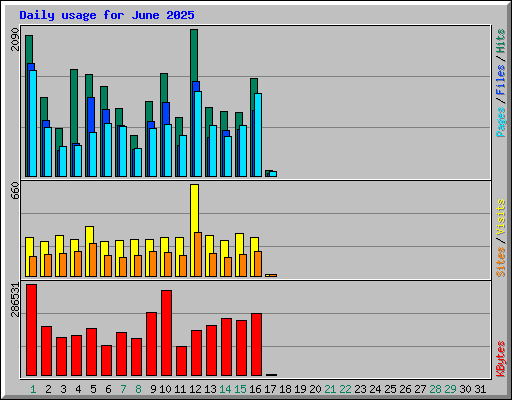Click day label 30 on the x-axis

click(465, 389)
